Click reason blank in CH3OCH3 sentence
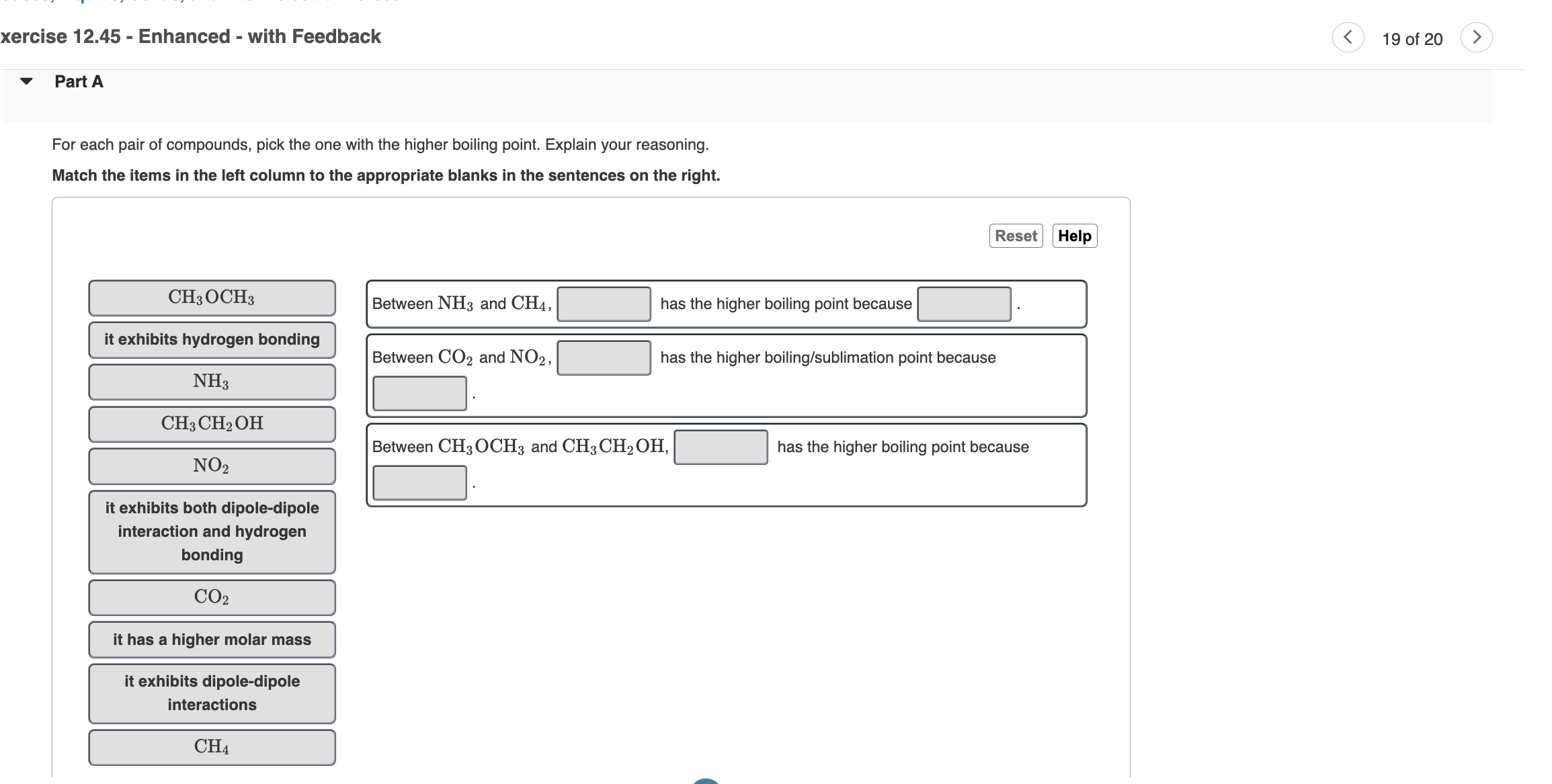This screenshot has height=784, width=1552. pyautogui.click(x=419, y=482)
